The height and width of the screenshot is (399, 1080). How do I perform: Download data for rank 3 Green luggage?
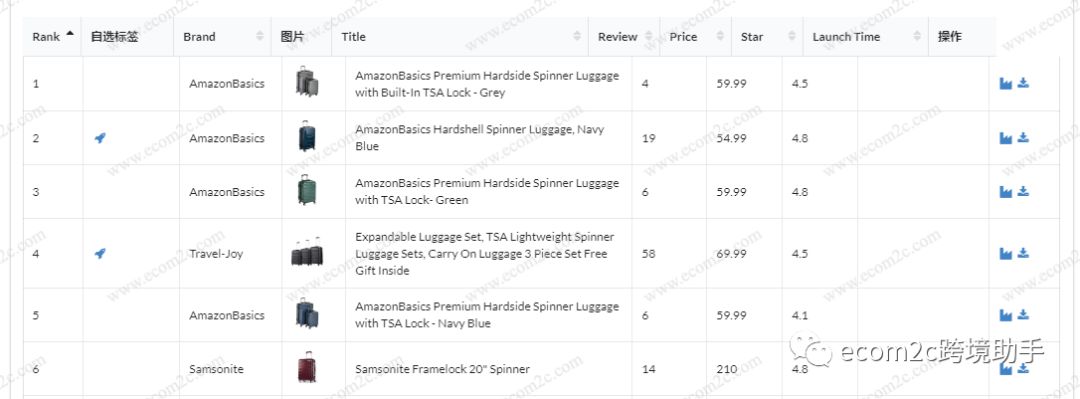[x=1023, y=191]
